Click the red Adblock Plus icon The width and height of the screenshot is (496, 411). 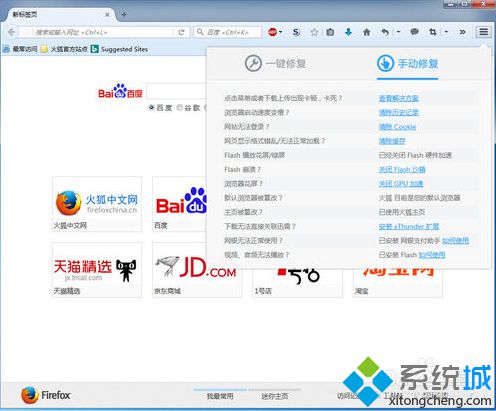click(272, 32)
